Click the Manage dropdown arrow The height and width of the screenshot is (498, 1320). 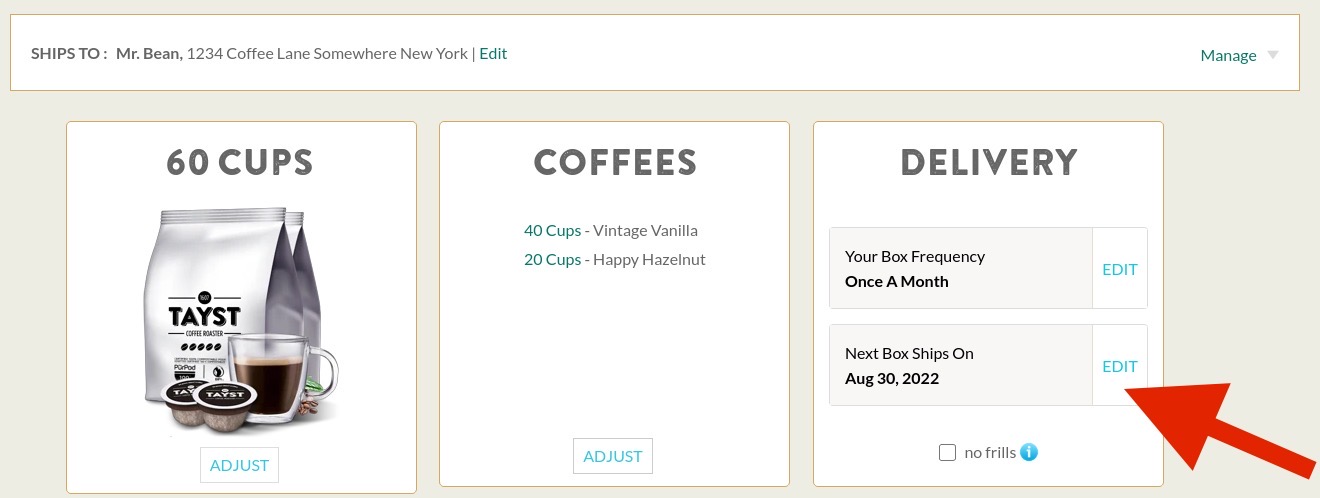(x=1273, y=55)
